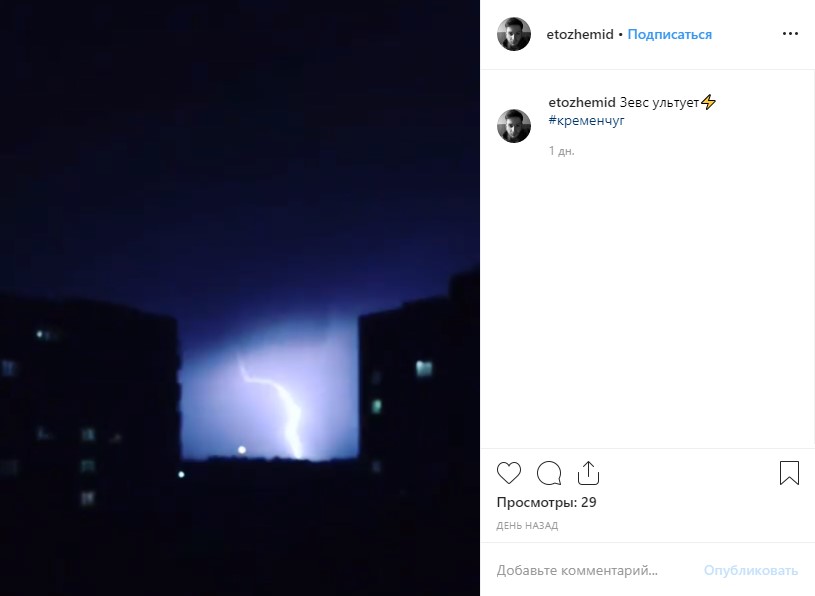Viewport: 815px width, 596px height.
Task: Like the post with the heart icon
Action: (508, 473)
